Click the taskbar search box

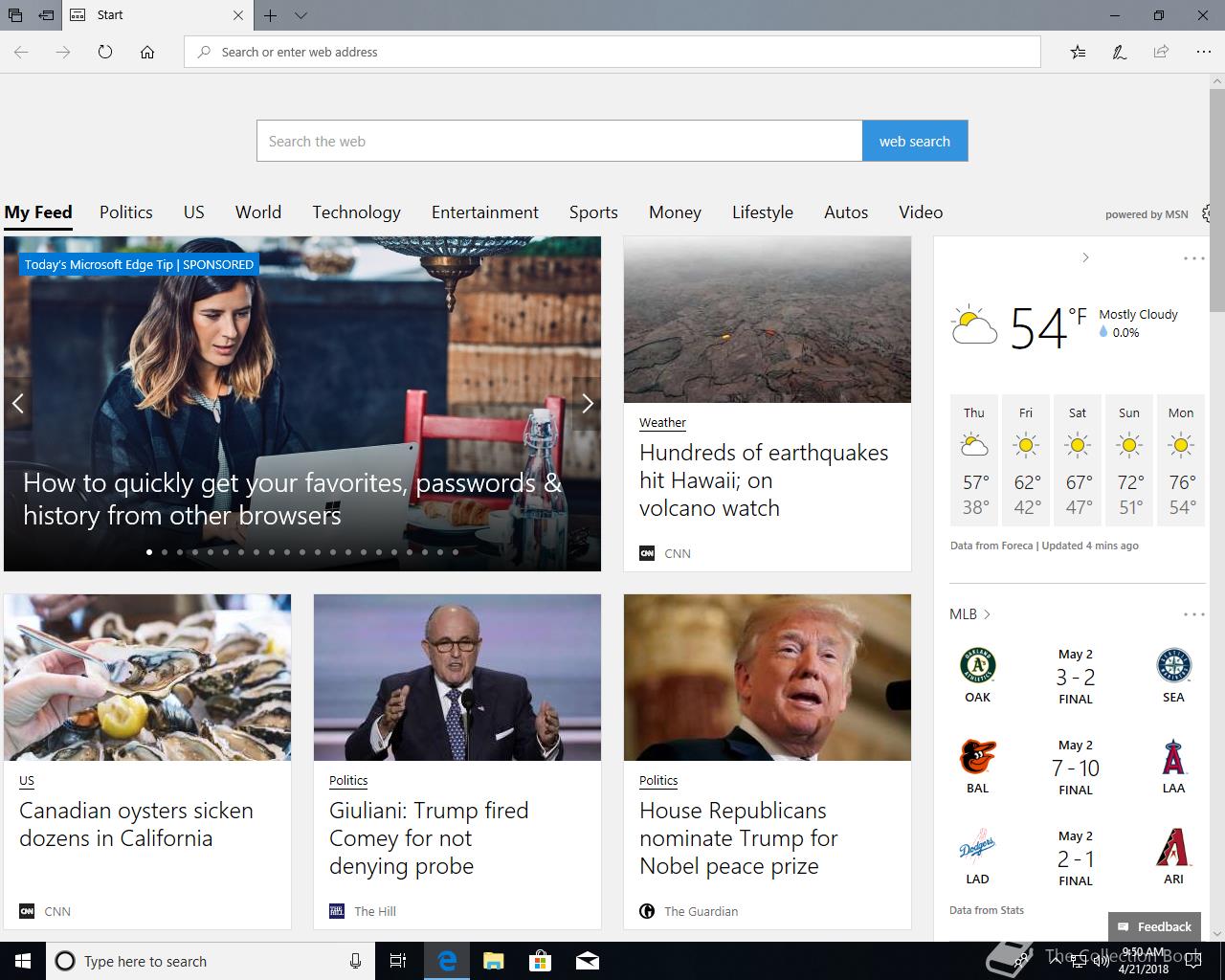[211, 961]
